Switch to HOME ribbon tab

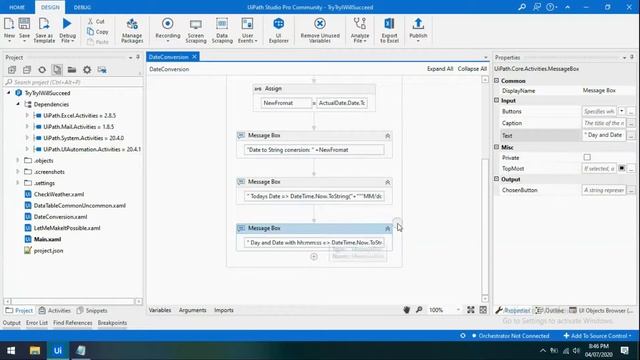pos(17,7)
